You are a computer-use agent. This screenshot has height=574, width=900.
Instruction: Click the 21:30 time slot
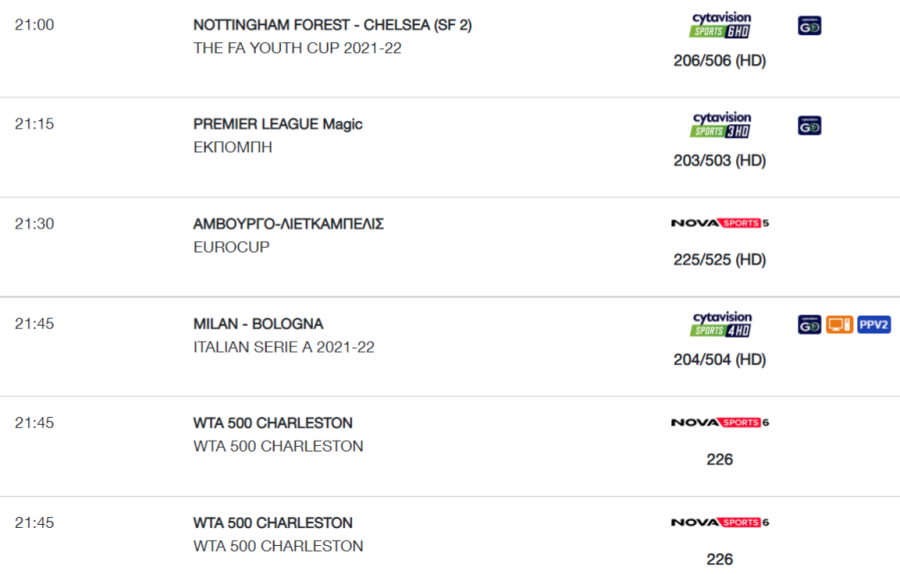pyautogui.click(x=34, y=224)
